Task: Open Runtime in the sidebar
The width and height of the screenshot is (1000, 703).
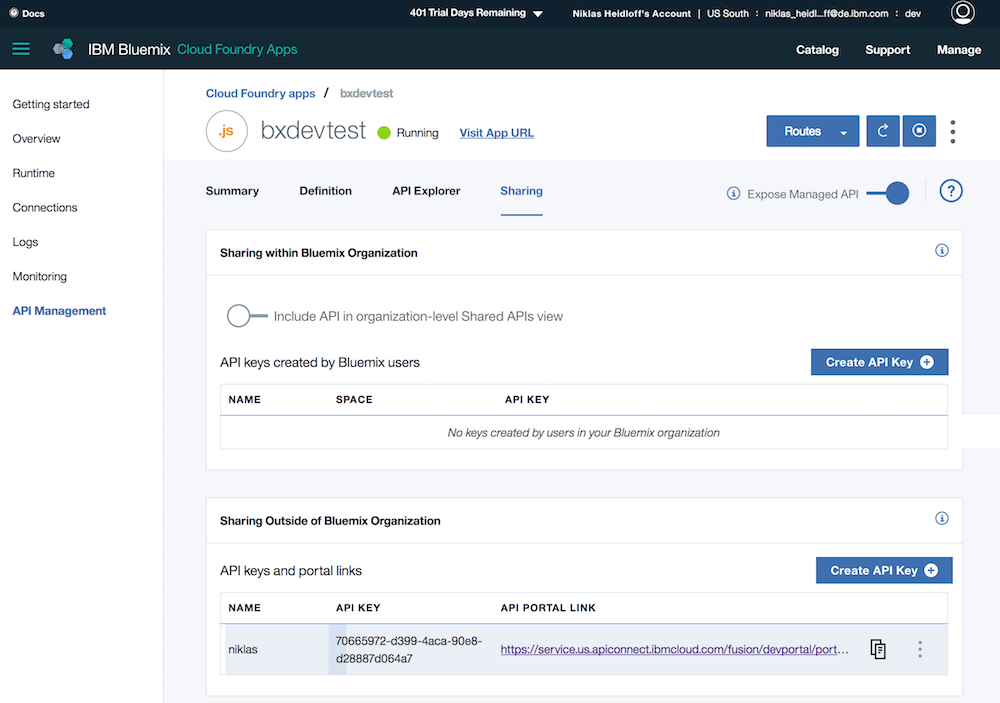Action: (x=33, y=173)
